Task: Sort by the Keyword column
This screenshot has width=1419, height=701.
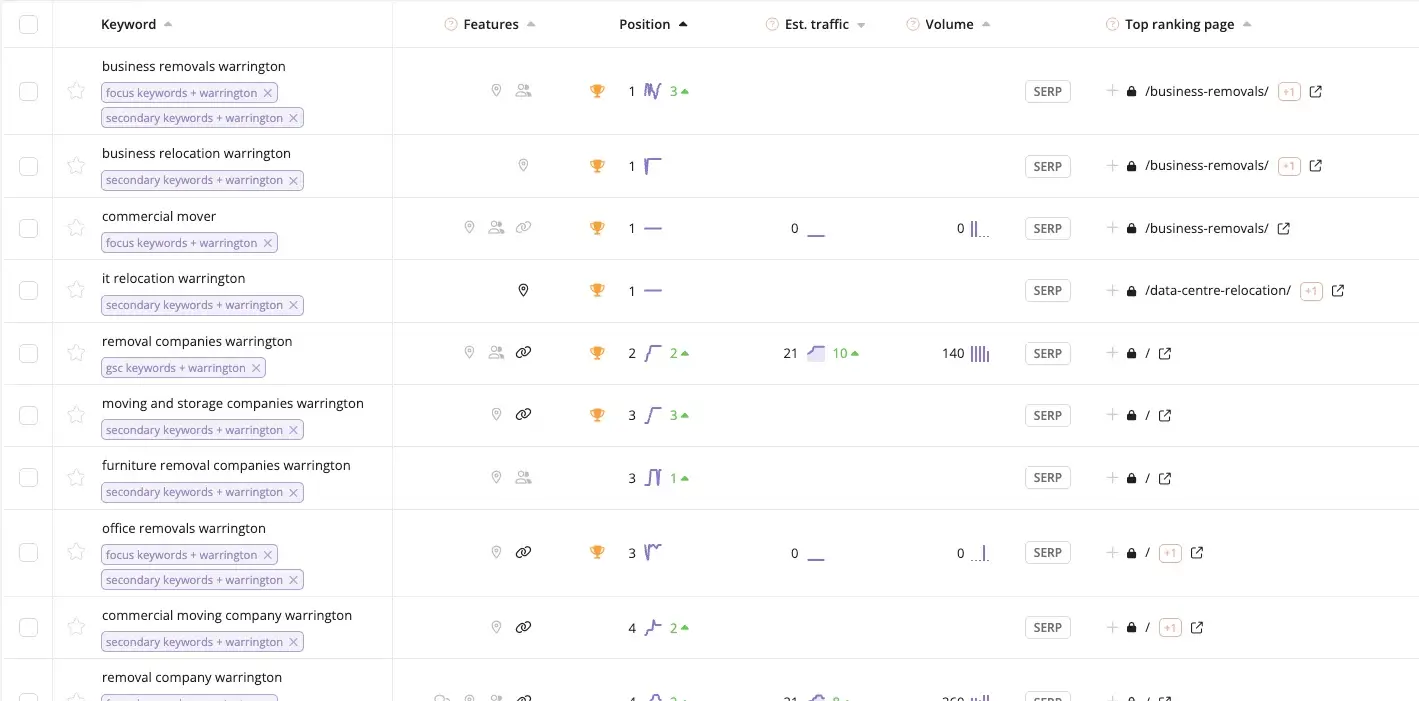Action: (129, 25)
